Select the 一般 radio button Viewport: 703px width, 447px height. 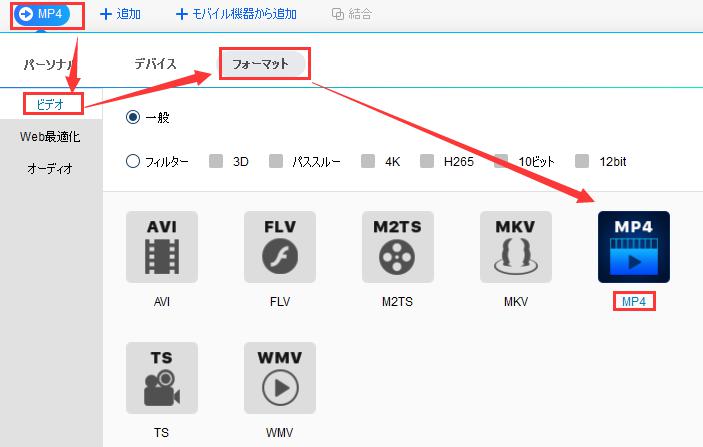[x=133, y=117]
